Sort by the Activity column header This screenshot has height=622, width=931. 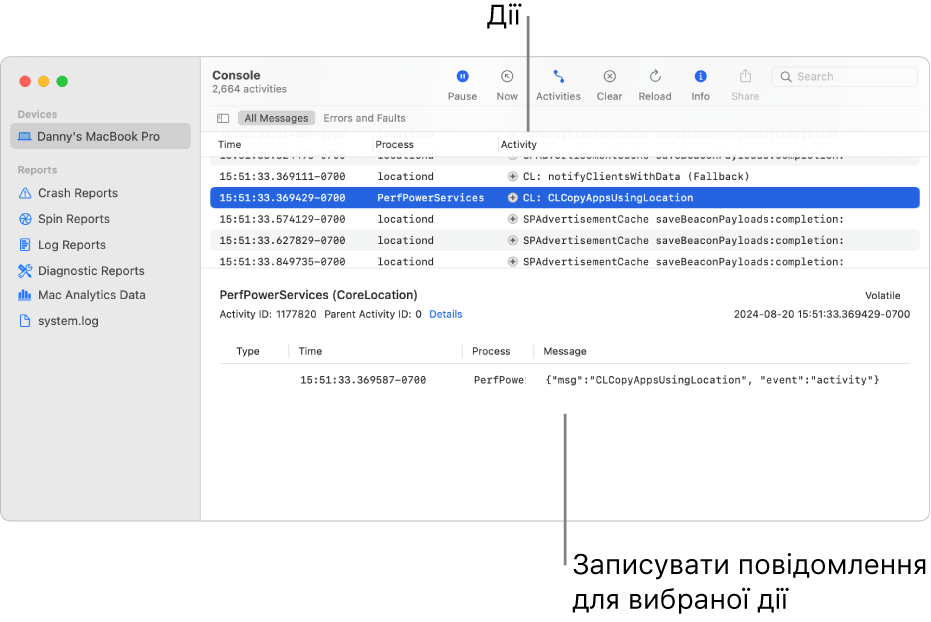pos(518,145)
